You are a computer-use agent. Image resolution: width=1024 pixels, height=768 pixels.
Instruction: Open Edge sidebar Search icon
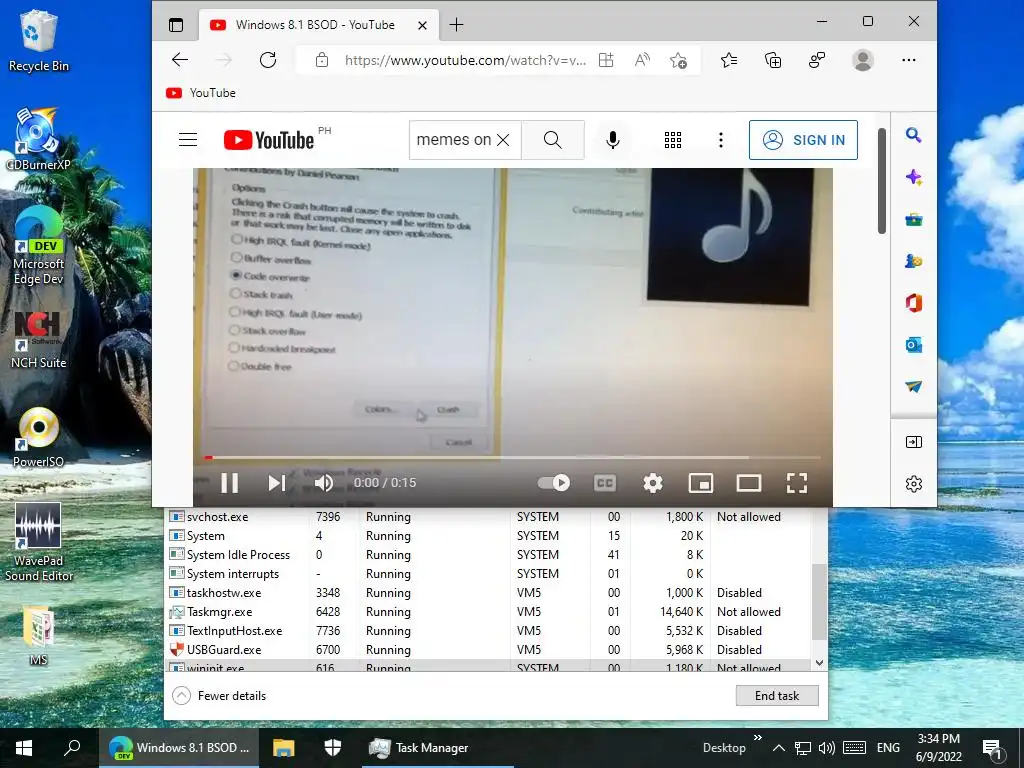914,135
